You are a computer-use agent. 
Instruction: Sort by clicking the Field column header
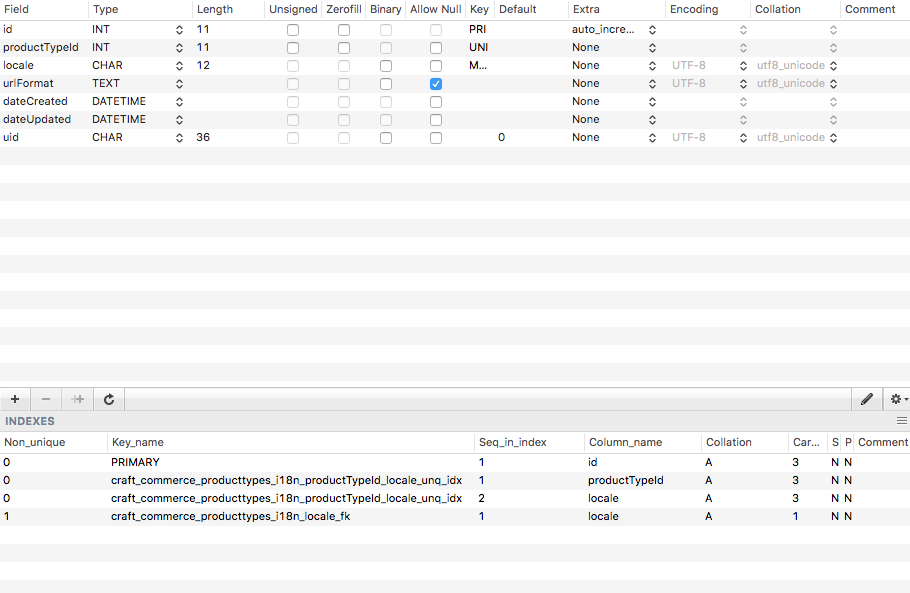17,9
